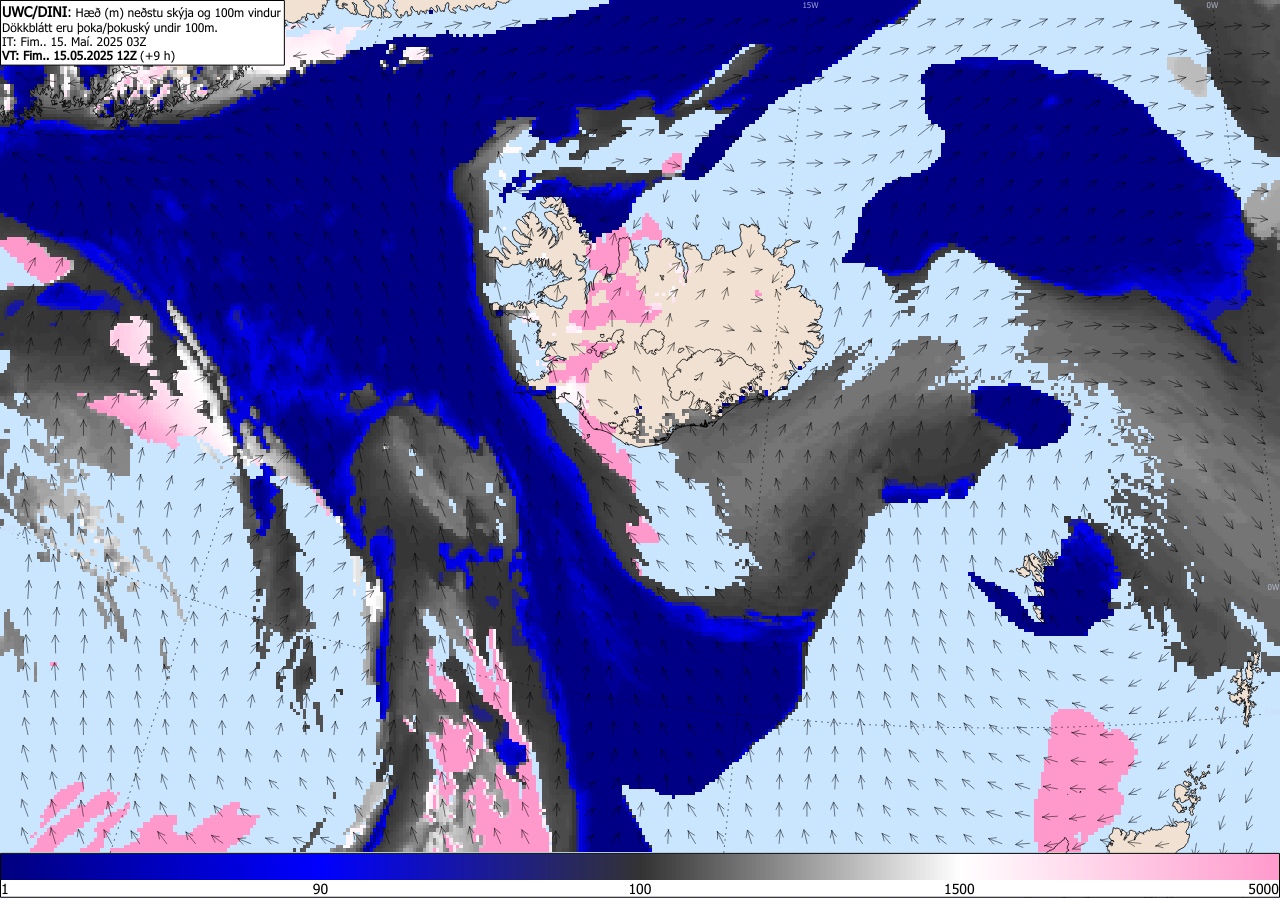Viewport: 1280px width, 898px height.
Task: Click the scale label '90'
Action: [321, 889]
